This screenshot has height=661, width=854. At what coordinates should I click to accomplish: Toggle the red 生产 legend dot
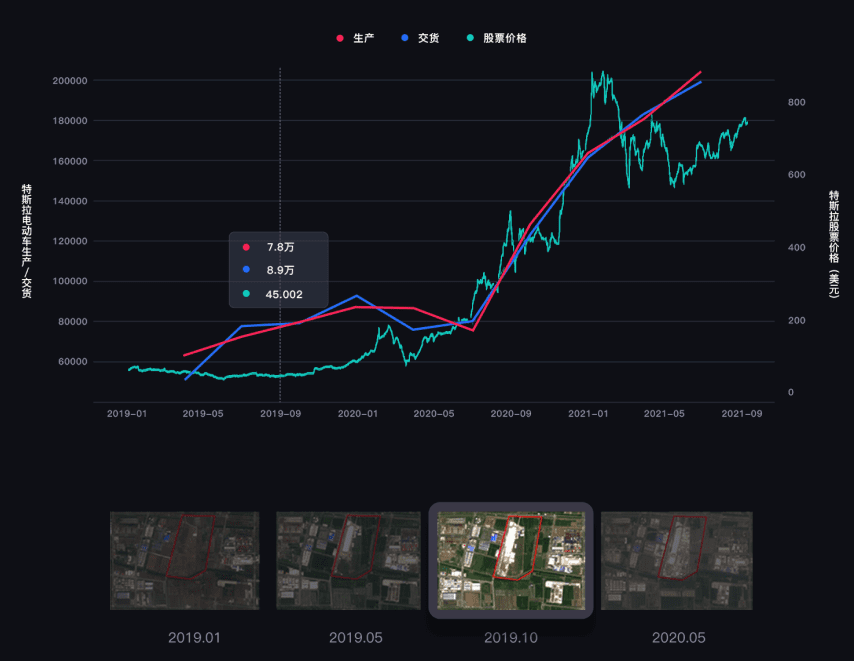340,38
